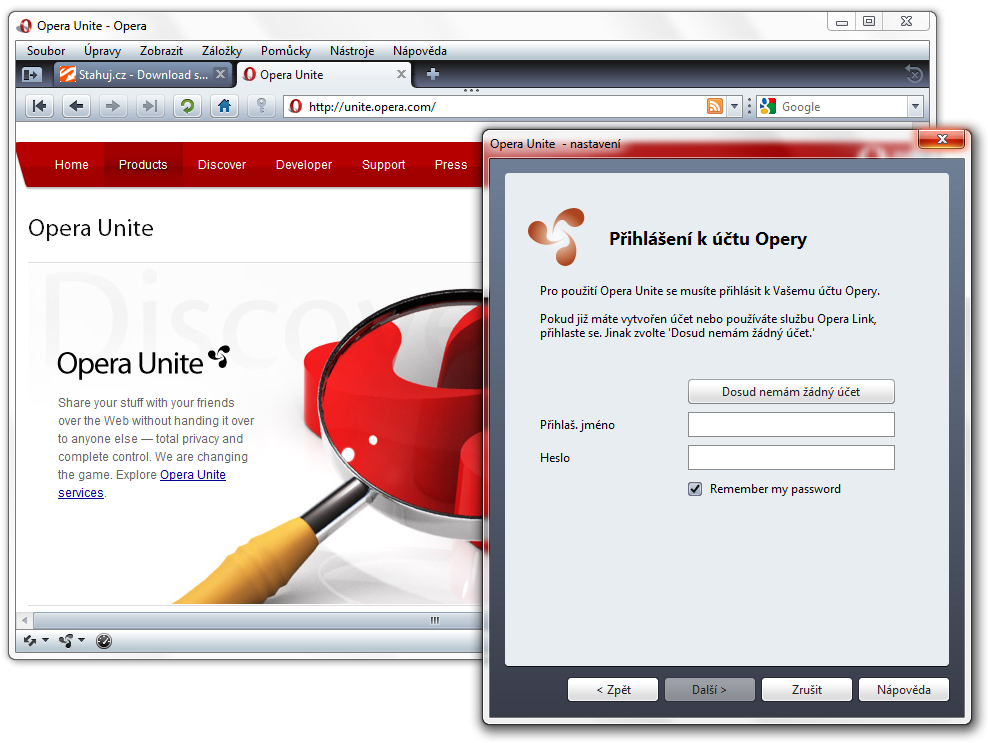Click the Wand password key icon
Screen dimensions: 988x743
pyautogui.click(x=261, y=106)
